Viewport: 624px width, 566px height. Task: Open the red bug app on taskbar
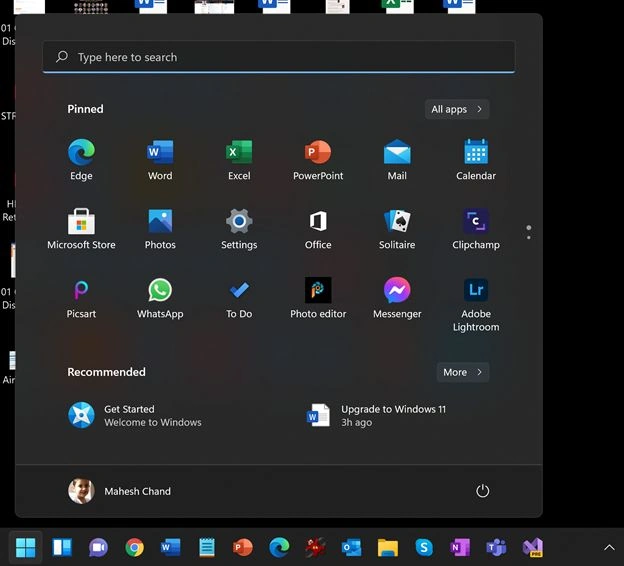pos(315,547)
